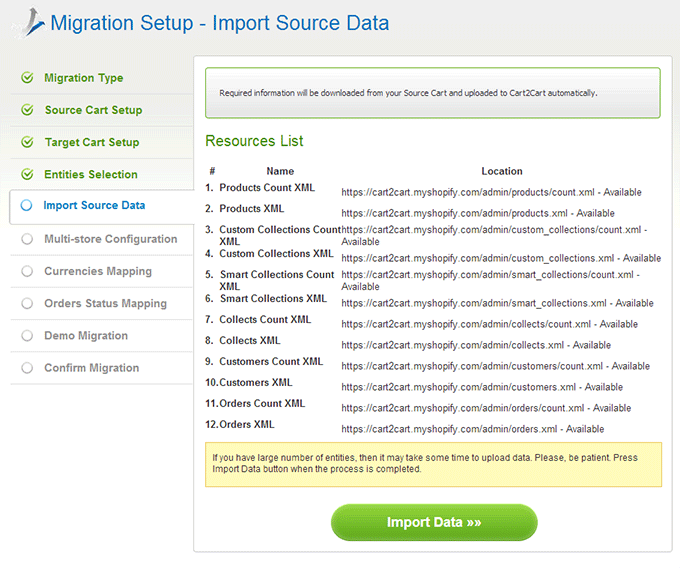Select the circle next to Currencies Mapping
The height and width of the screenshot is (568, 680).
click(x=27, y=271)
